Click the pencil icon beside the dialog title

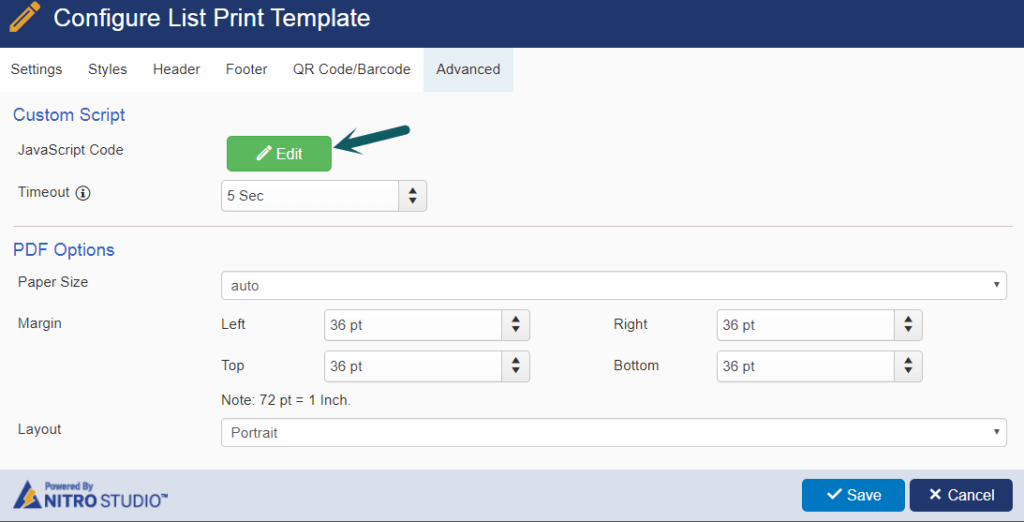pos(24,17)
